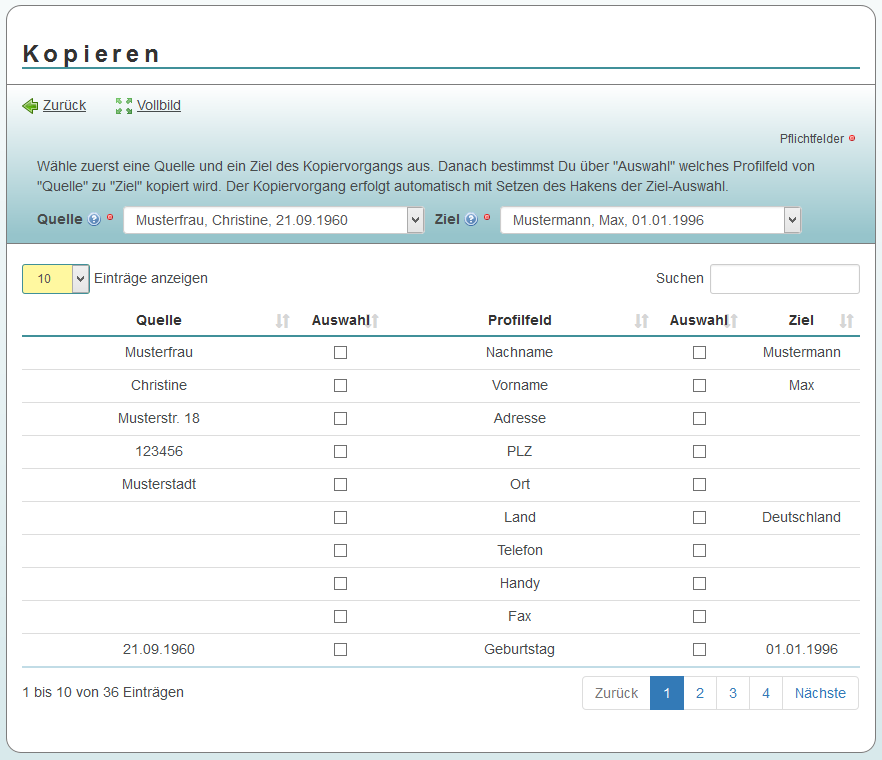Click the Nächste pagination button
The height and width of the screenshot is (760, 882).
pyautogui.click(x=820, y=693)
